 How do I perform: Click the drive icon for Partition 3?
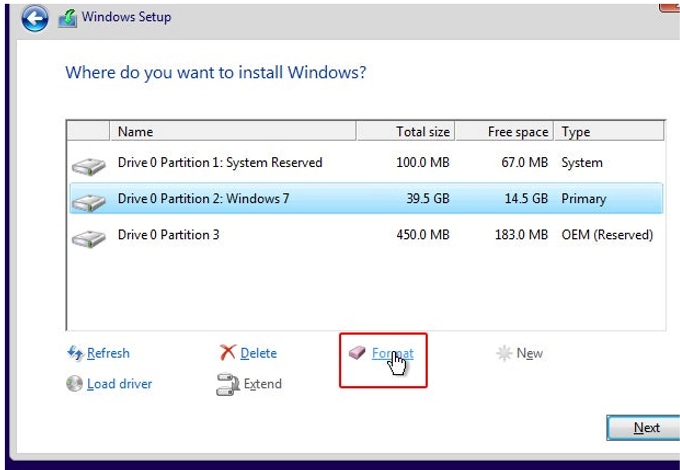(89, 238)
